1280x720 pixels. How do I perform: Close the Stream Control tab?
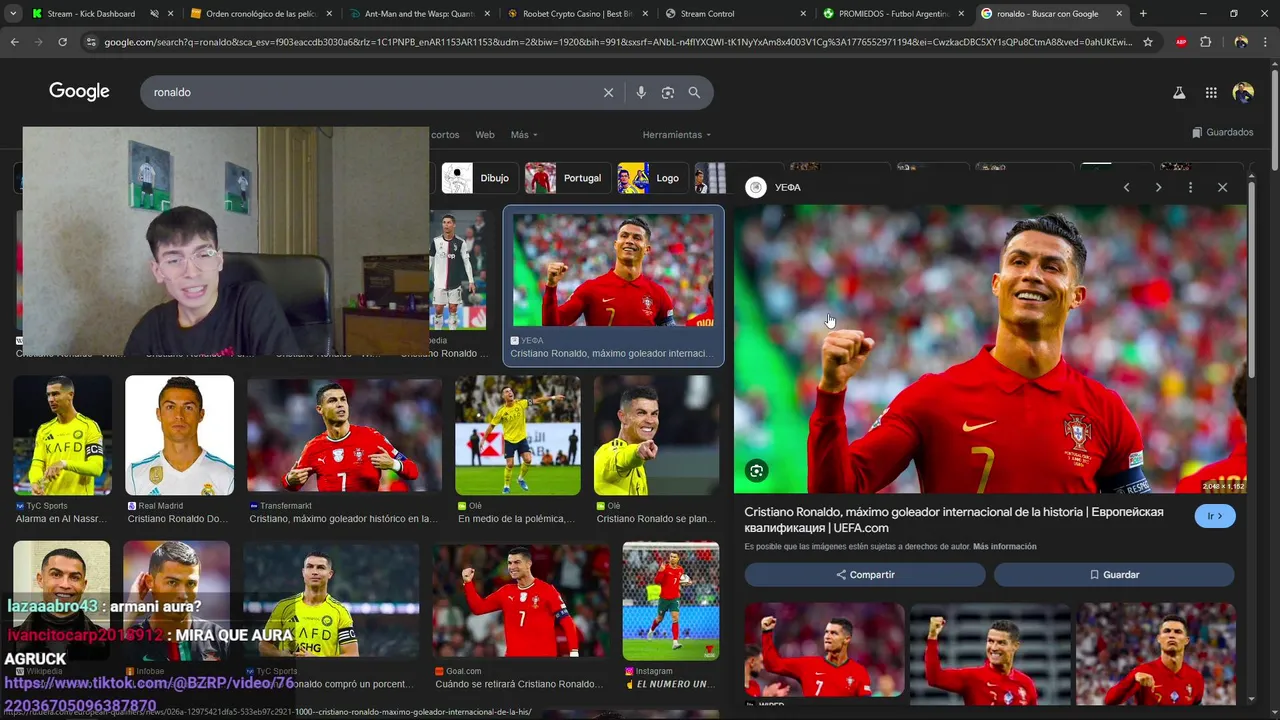point(803,14)
